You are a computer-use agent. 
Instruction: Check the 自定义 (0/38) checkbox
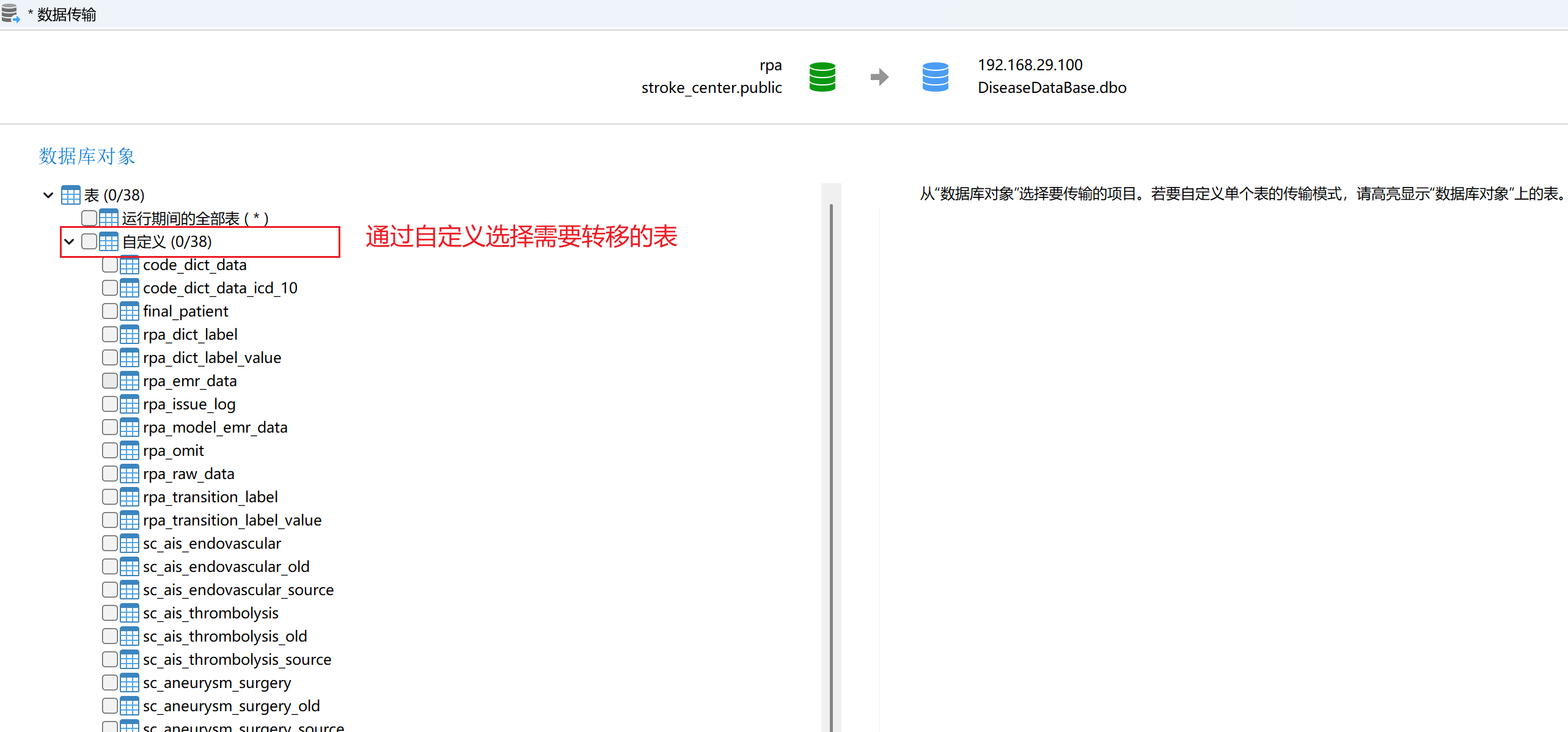(89, 241)
